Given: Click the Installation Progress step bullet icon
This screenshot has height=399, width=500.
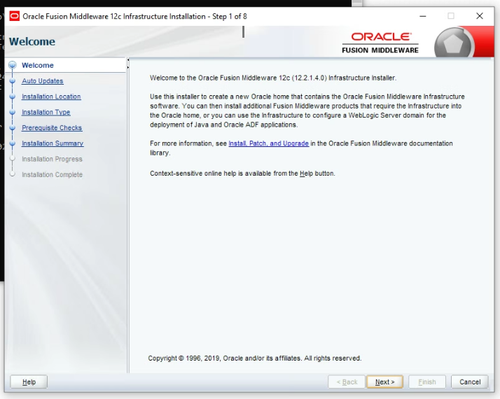Looking at the screenshot, I should pyautogui.click(x=13, y=159).
